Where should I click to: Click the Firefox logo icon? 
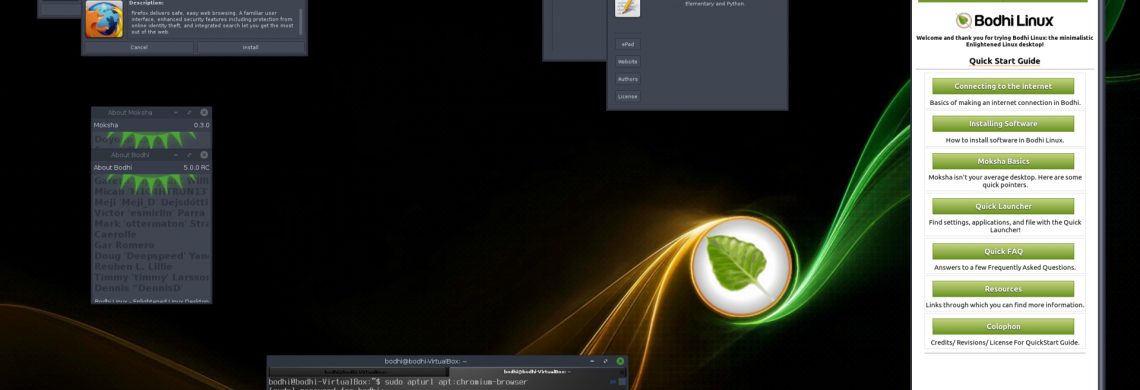[x=104, y=20]
